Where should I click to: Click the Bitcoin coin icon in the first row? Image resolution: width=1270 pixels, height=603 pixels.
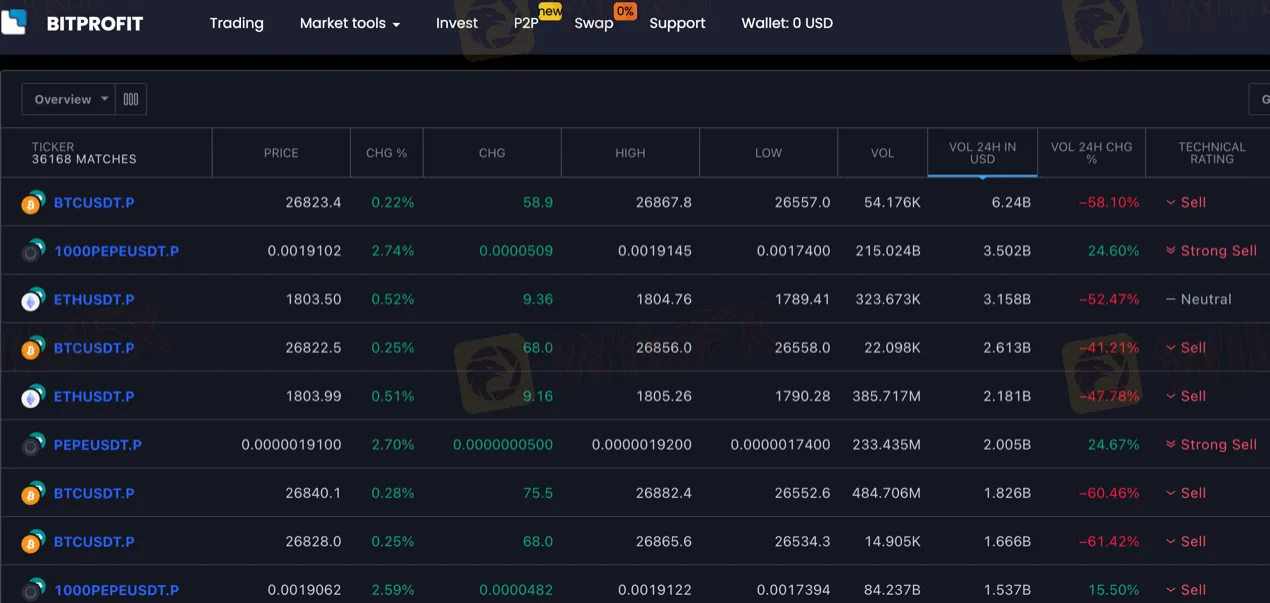coord(30,202)
